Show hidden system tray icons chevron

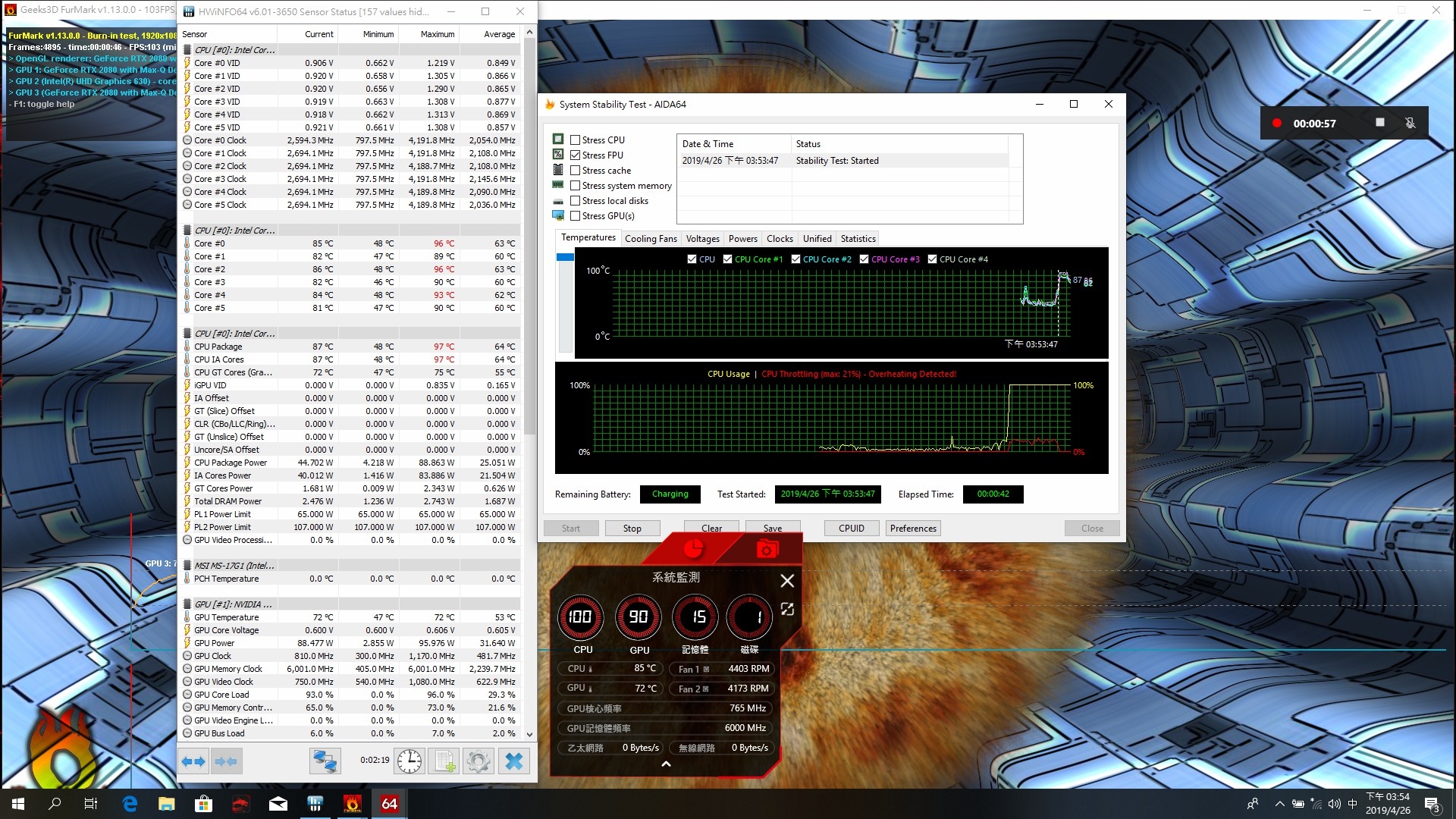[x=1280, y=804]
